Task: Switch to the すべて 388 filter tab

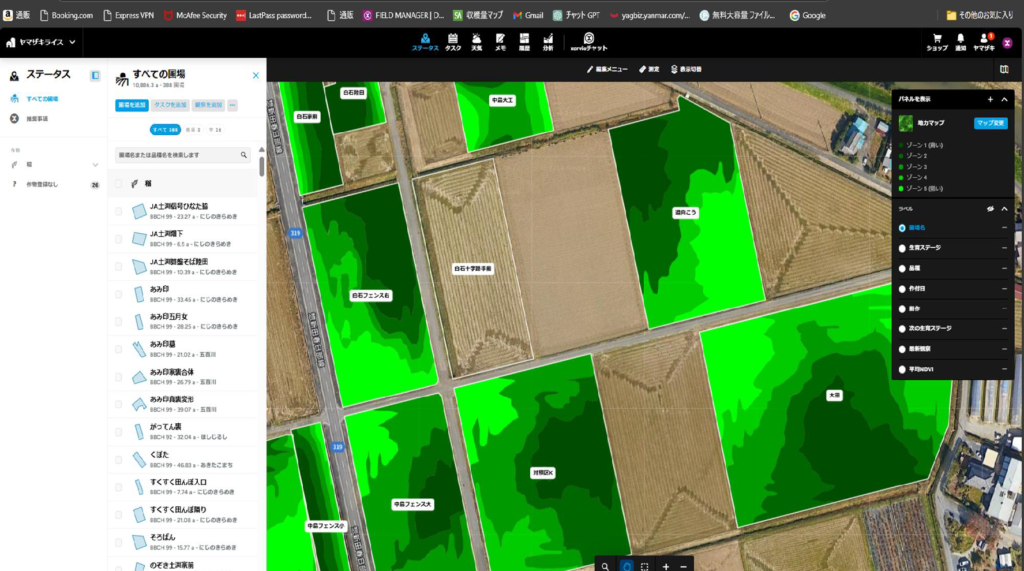Action: 164,130
